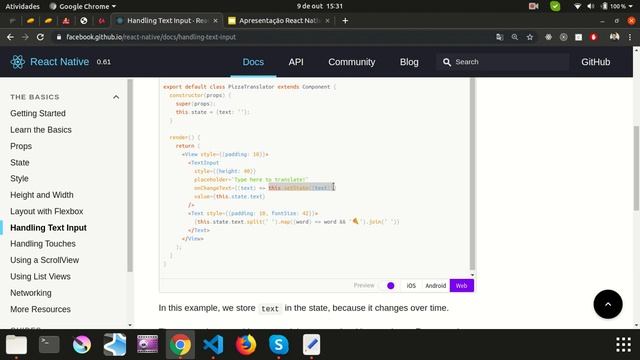Viewport: 640px width, 360px height.
Task: Open the text editor pencil icon in the dock
Action: [x=311, y=345]
